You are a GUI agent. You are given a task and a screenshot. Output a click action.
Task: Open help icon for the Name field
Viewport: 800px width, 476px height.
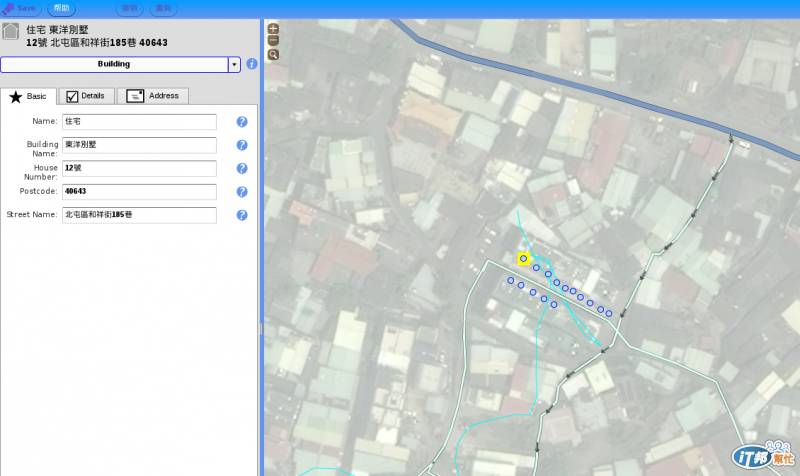coord(242,121)
